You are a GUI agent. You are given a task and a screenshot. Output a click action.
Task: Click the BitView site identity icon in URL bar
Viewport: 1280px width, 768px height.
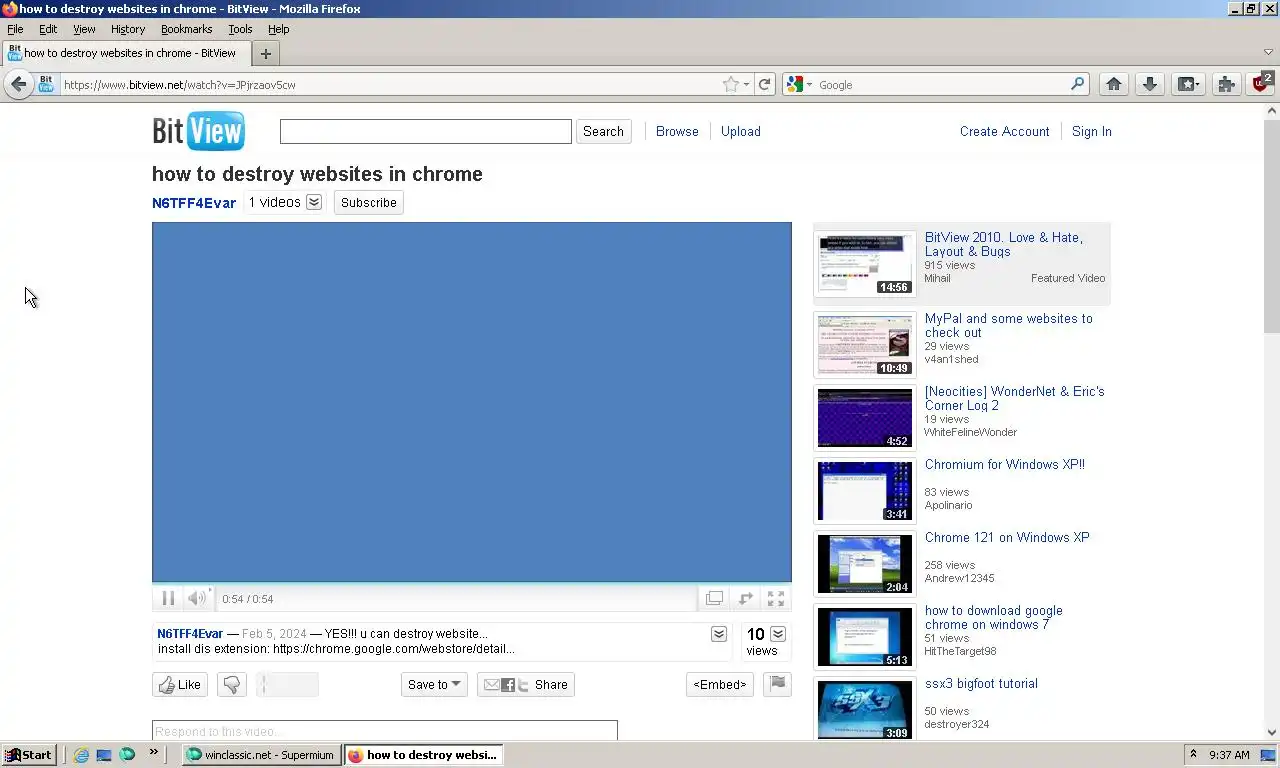pos(46,84)
